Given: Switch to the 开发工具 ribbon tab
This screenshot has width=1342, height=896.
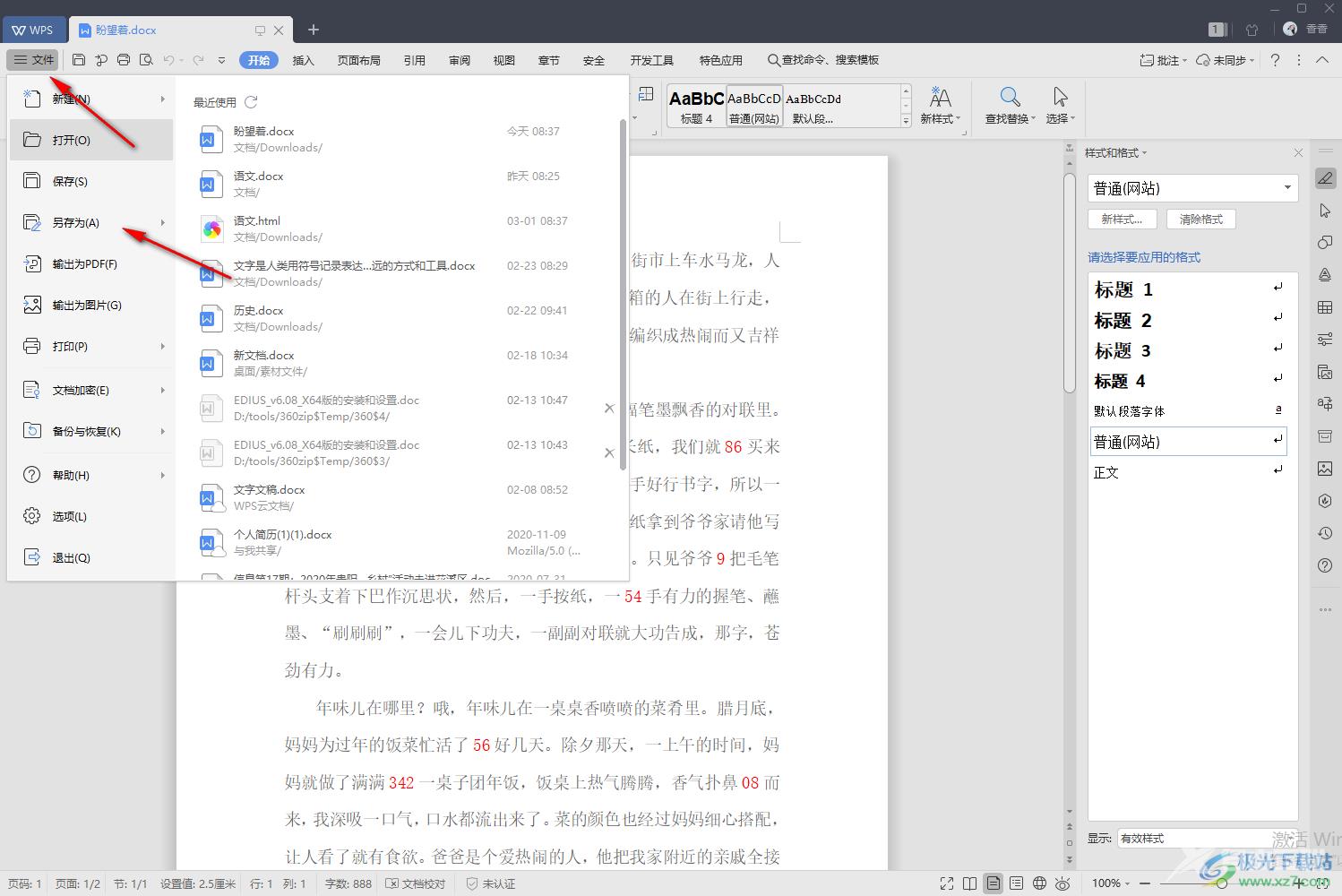Looking at the screenshot, I should tap(652, 60).
